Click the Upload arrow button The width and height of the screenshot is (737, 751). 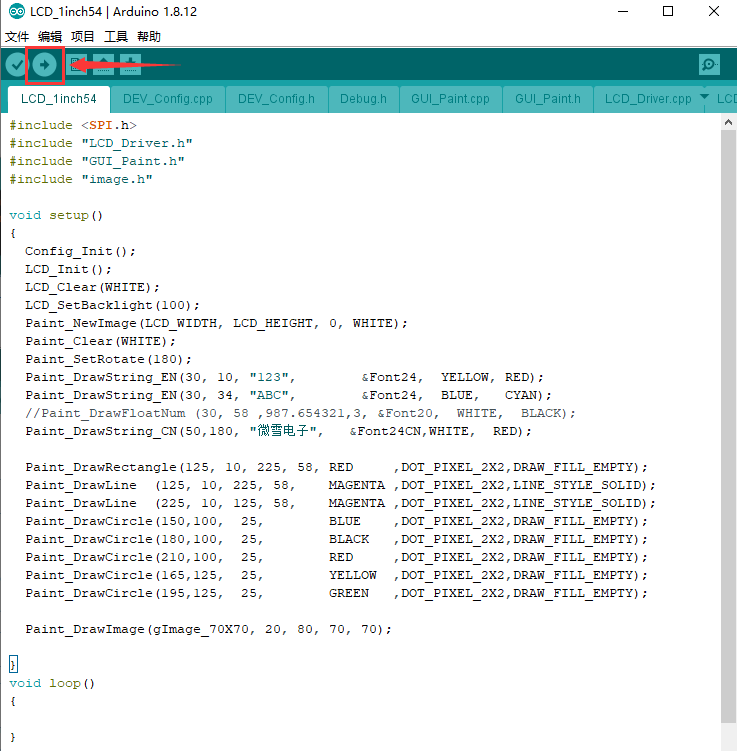(x=45, y=65)
